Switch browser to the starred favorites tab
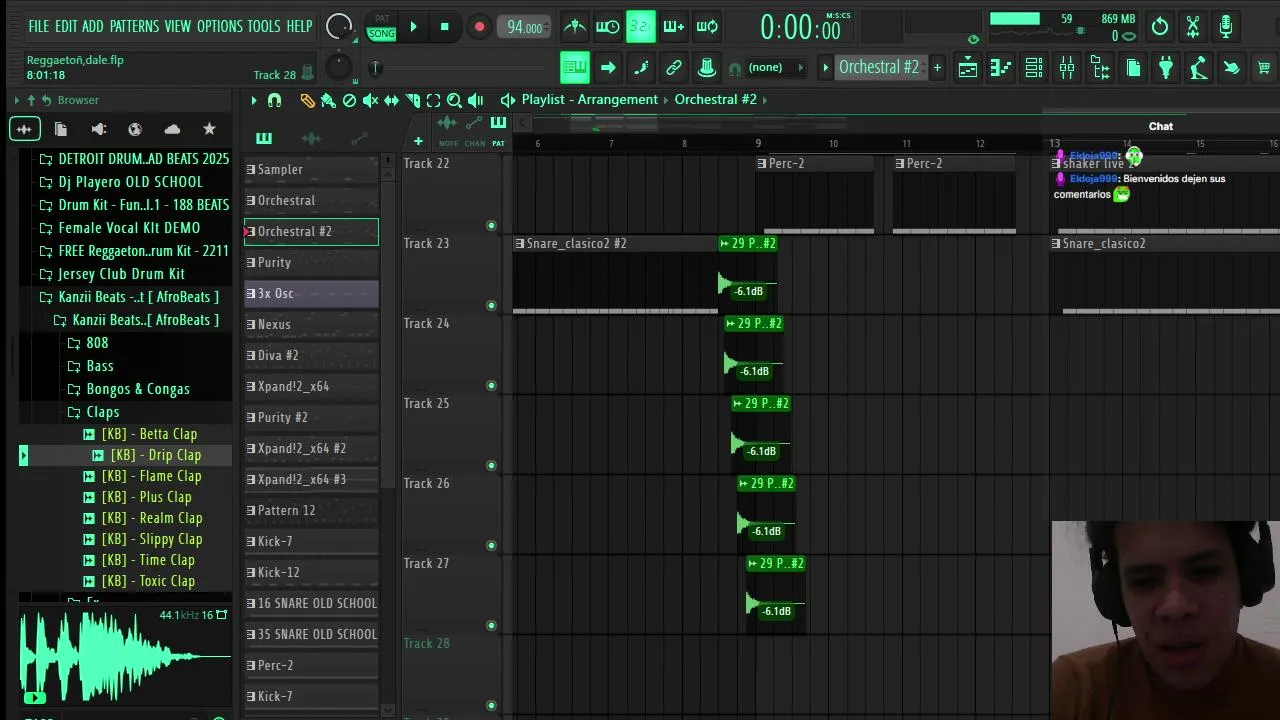The width and height of the screenshot is (1280, 720). (x=209, y=129)
